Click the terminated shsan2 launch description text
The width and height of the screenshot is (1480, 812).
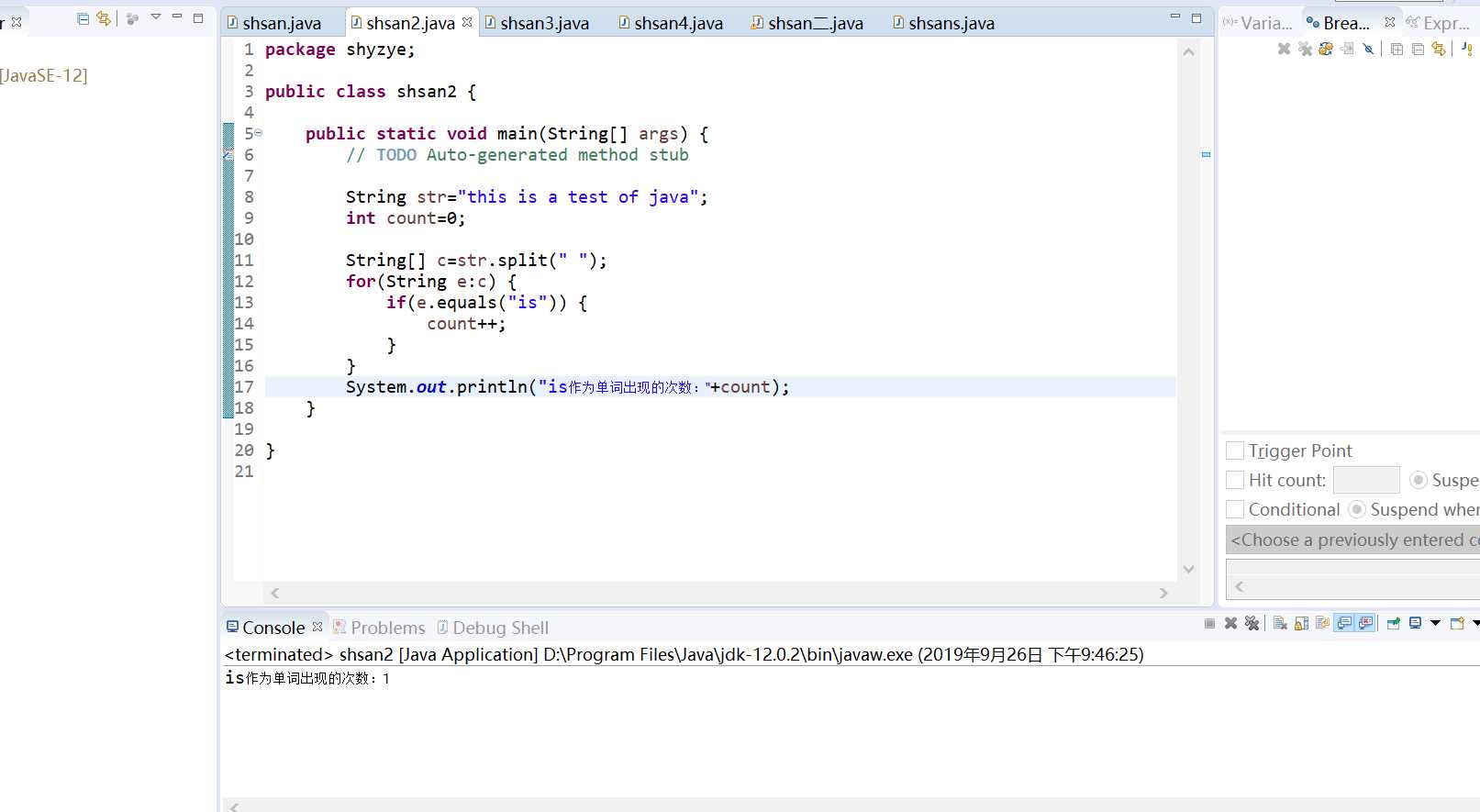tap(684, 654)
